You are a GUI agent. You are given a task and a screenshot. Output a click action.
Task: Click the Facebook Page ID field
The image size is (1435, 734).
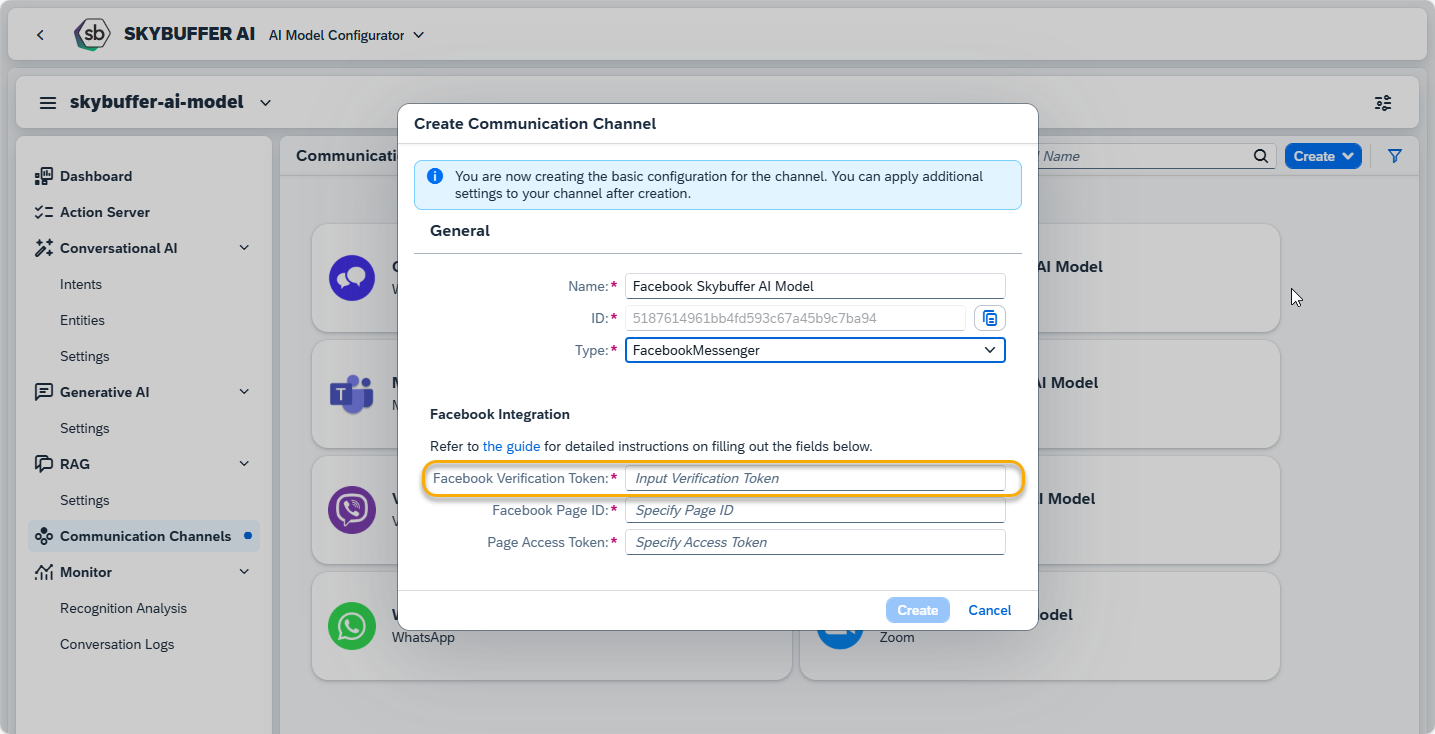tap(815, 510)
